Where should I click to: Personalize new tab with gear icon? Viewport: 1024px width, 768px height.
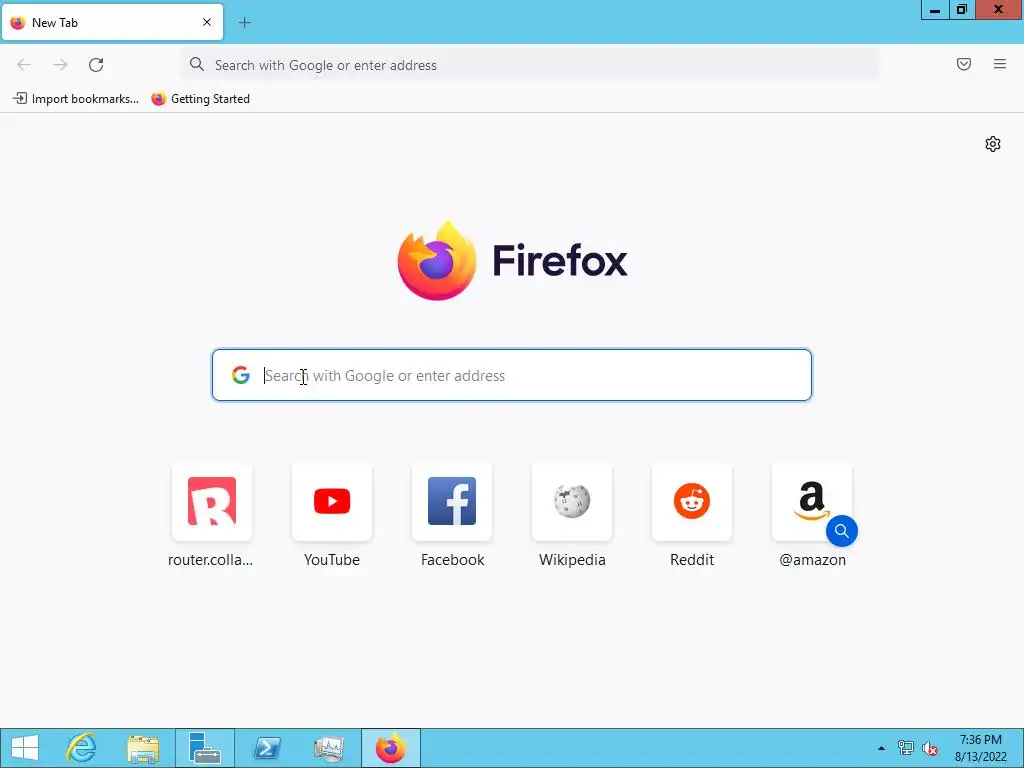(x=993, y=144)
